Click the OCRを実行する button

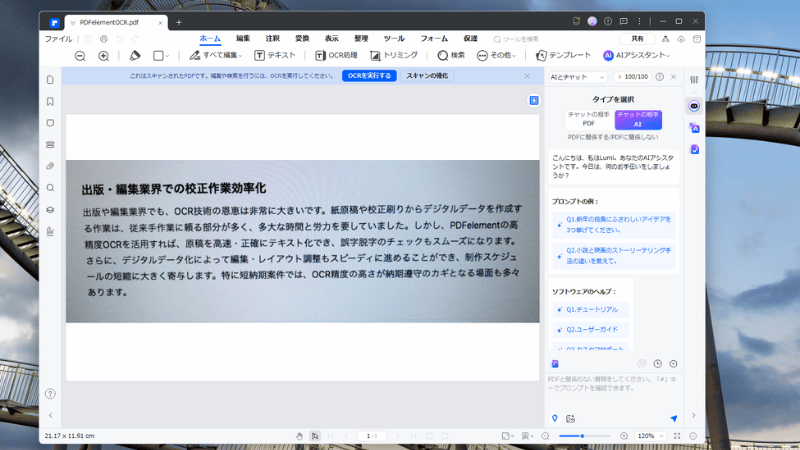click(369, 76)
